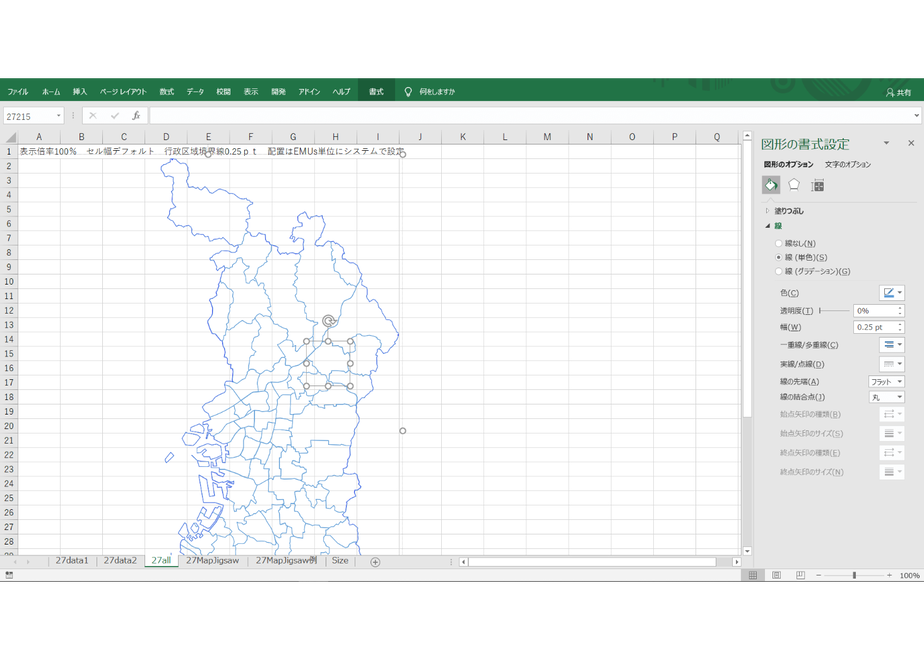Click the formula bar input area
Image resolution: width=924 pixels, height=660 pixels.
pyautogui.click(x=530, y=116)
